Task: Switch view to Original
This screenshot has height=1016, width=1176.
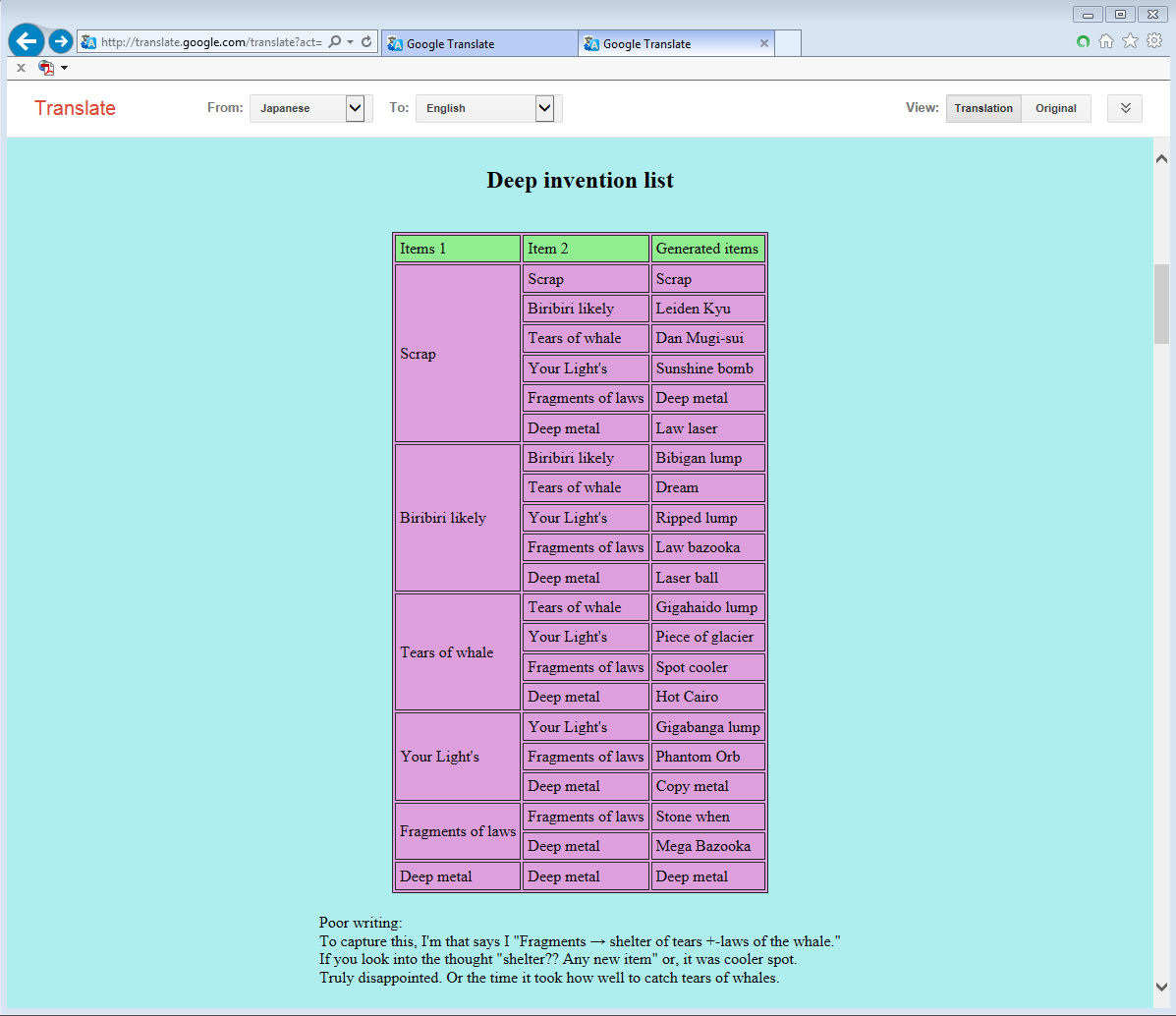Action: 1055,108
